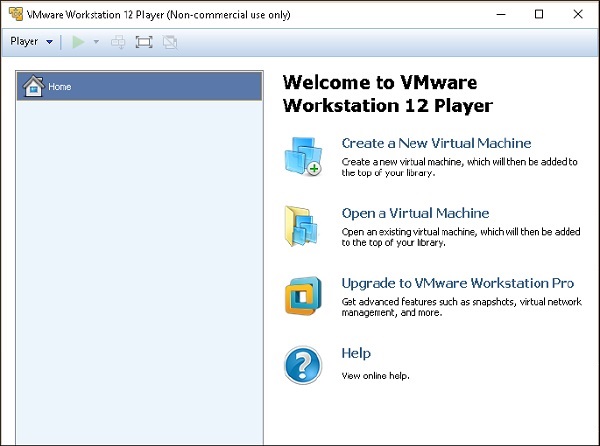Open the Player menu dropdown

pyautogui.click(x=31, y=42)
